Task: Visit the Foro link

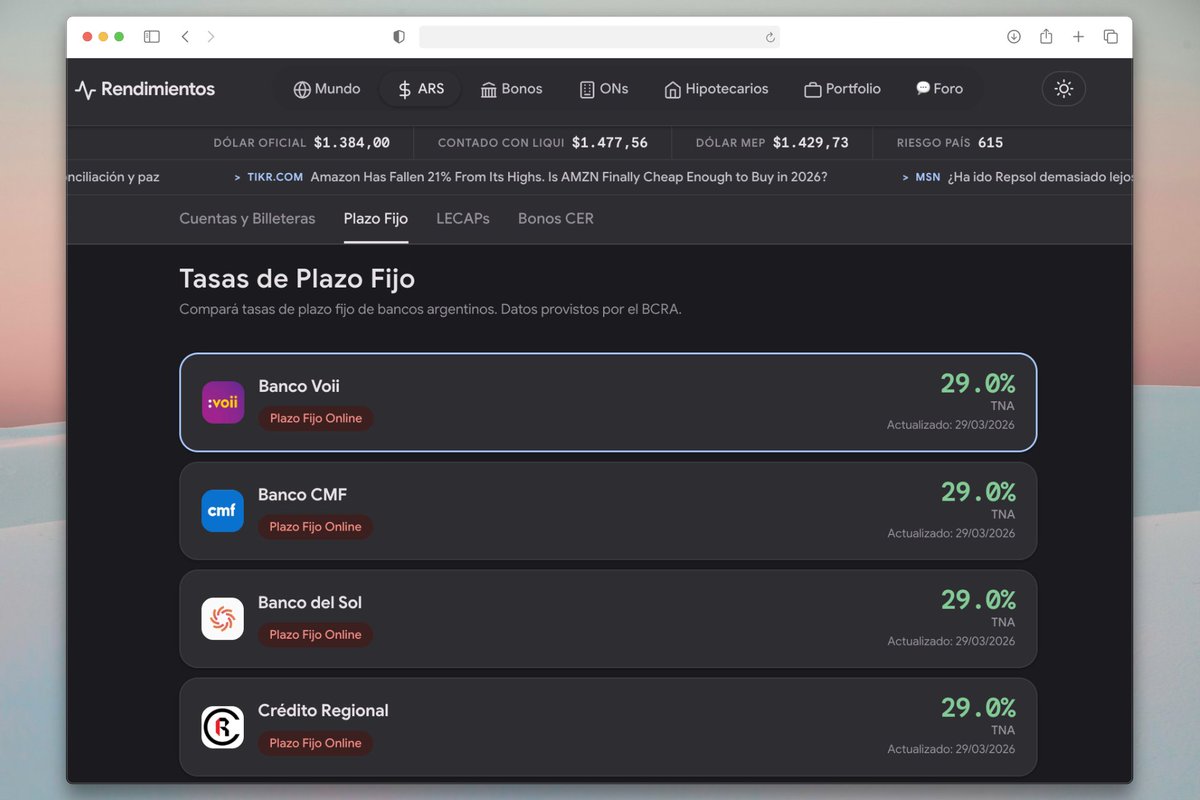Action: (939, 89)
